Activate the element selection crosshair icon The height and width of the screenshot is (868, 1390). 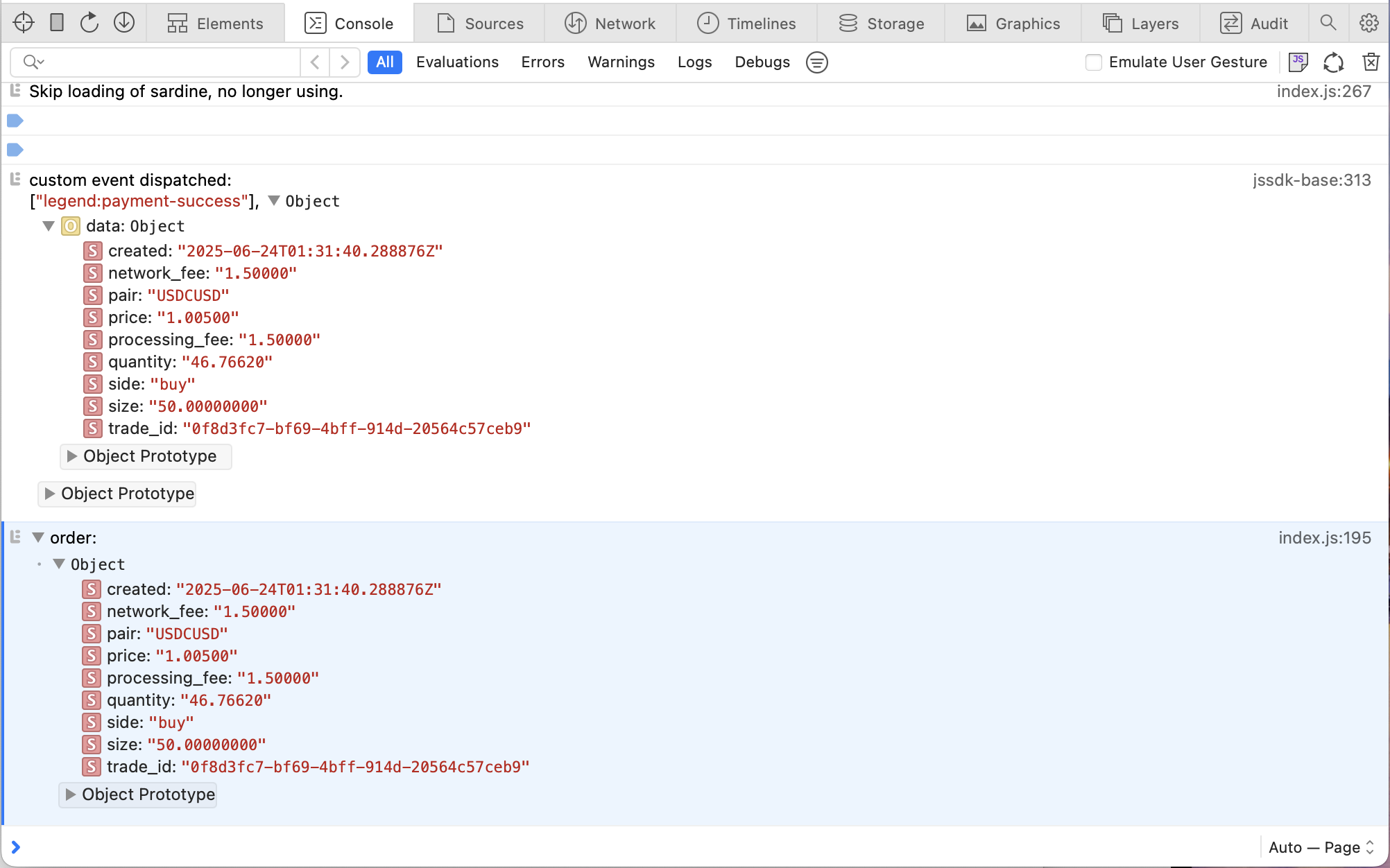tap(24, 23)
